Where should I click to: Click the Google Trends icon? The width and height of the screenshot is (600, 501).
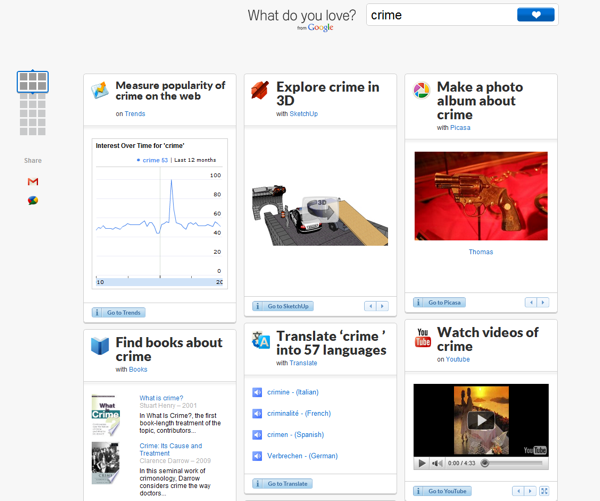(x=100, y=91)
